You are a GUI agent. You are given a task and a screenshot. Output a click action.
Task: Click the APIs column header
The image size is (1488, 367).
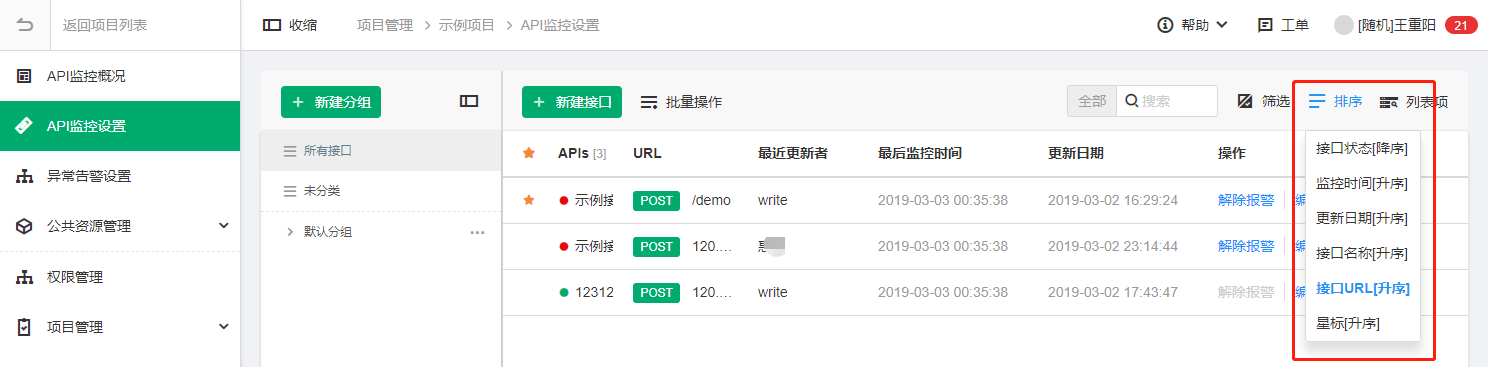(x=582, y=153)
